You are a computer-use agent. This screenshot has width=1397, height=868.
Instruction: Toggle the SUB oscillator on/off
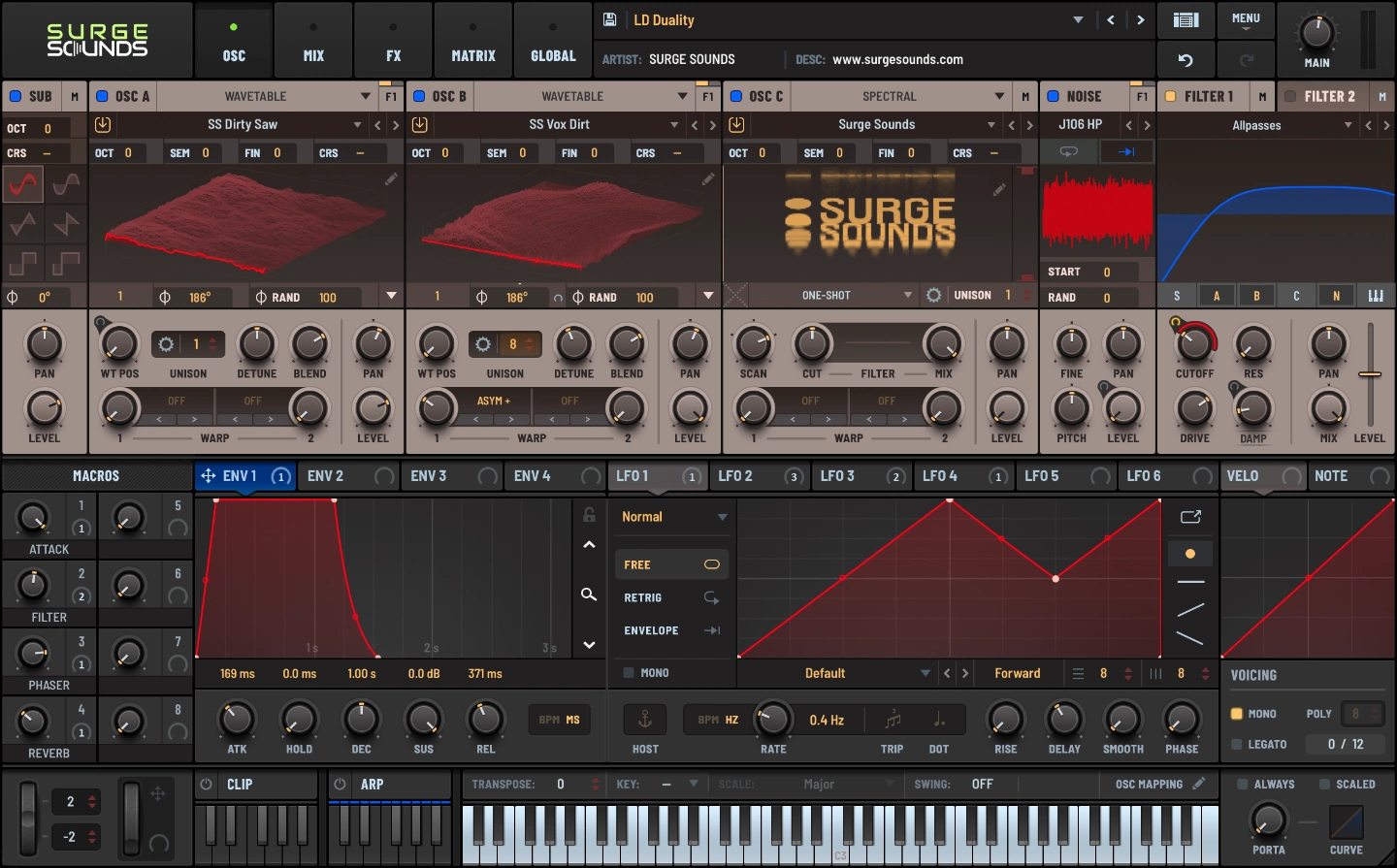pos(16,96)
